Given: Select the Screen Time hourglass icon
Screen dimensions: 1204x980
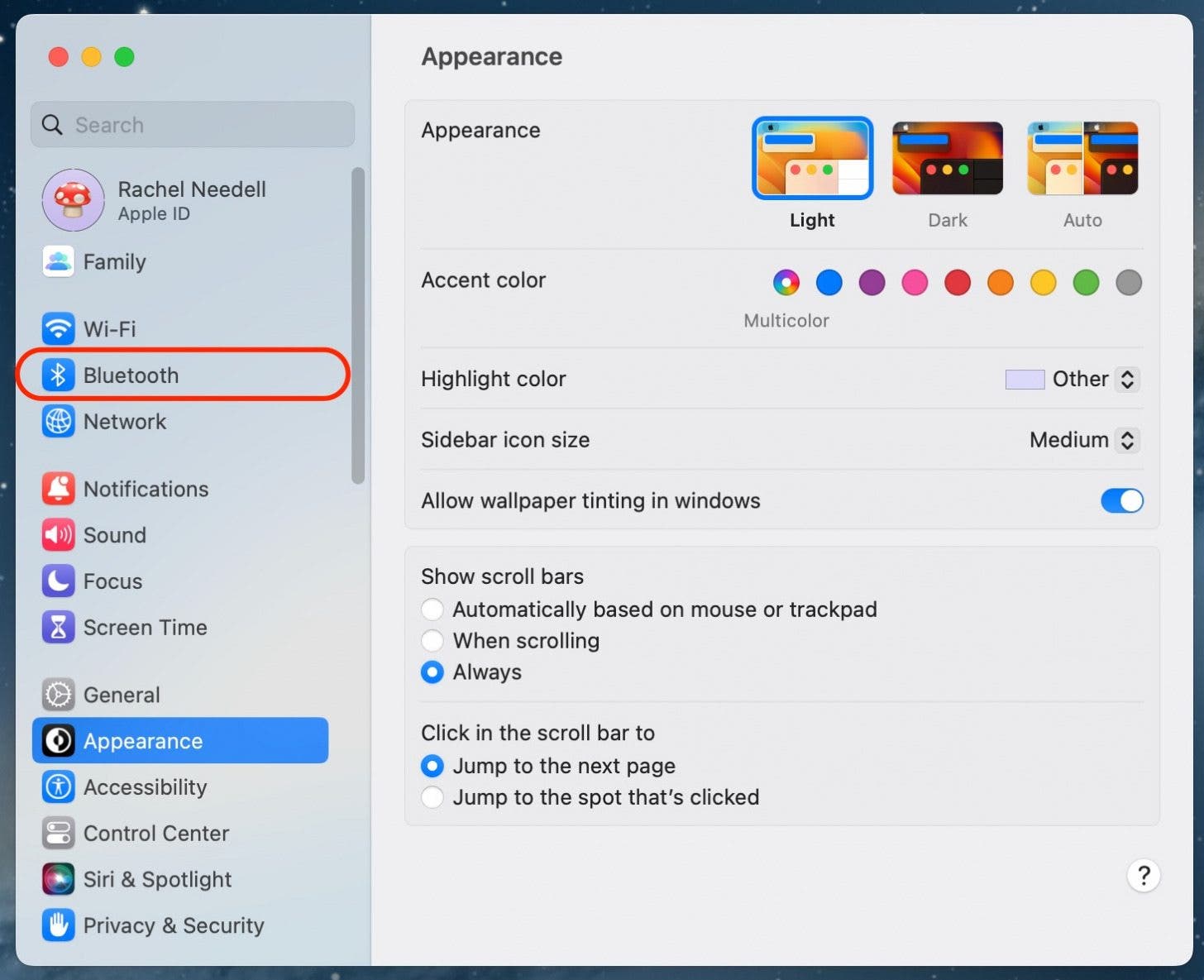Looking at the screenshot, I should 58,628.
